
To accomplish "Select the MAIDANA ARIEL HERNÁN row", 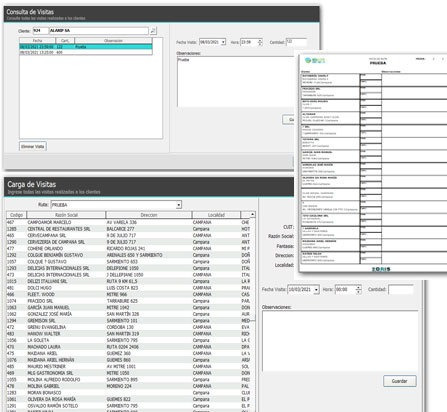I will coord(128,360).
